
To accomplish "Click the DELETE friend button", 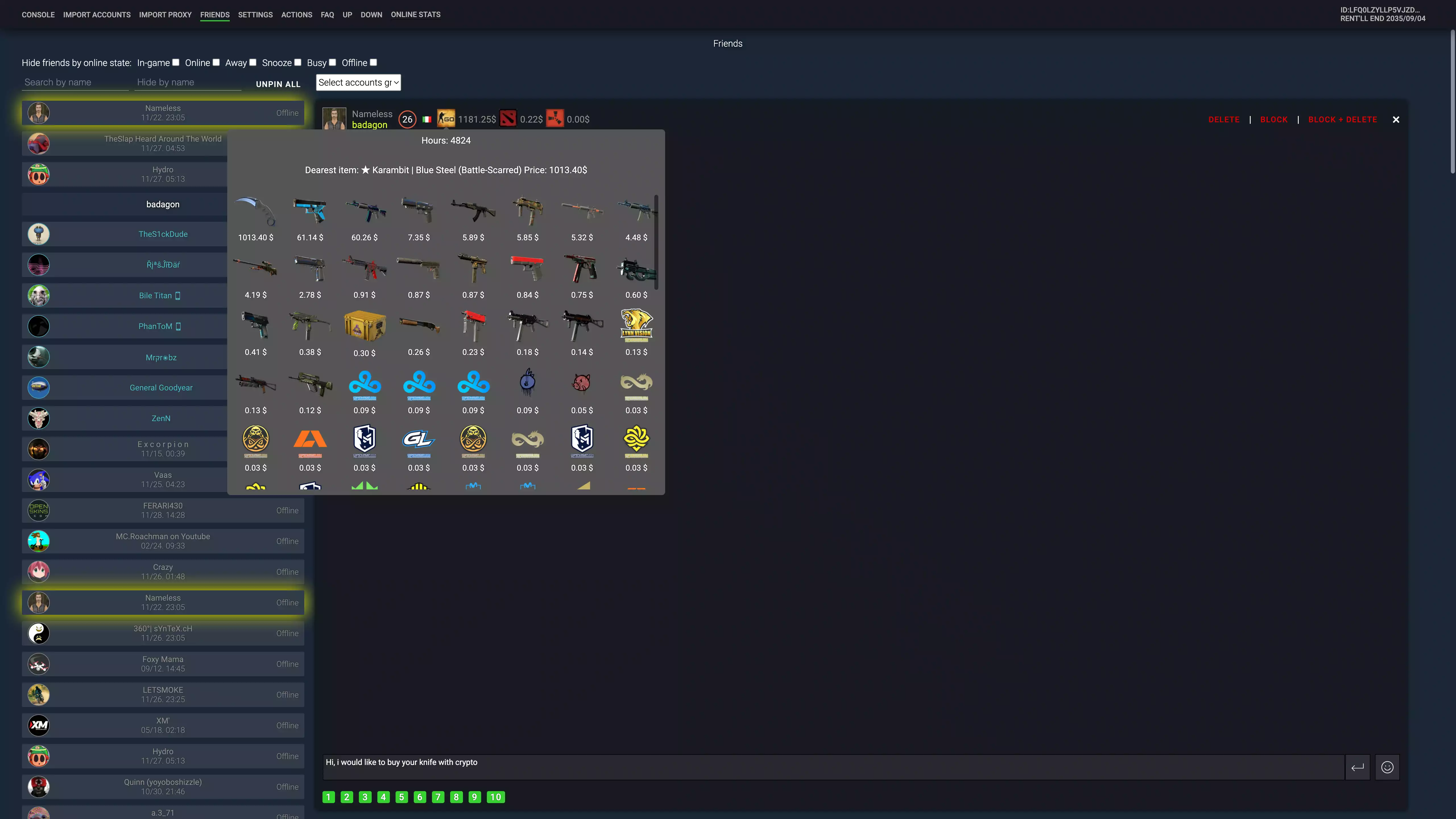I will click(x=1224, y=119).
